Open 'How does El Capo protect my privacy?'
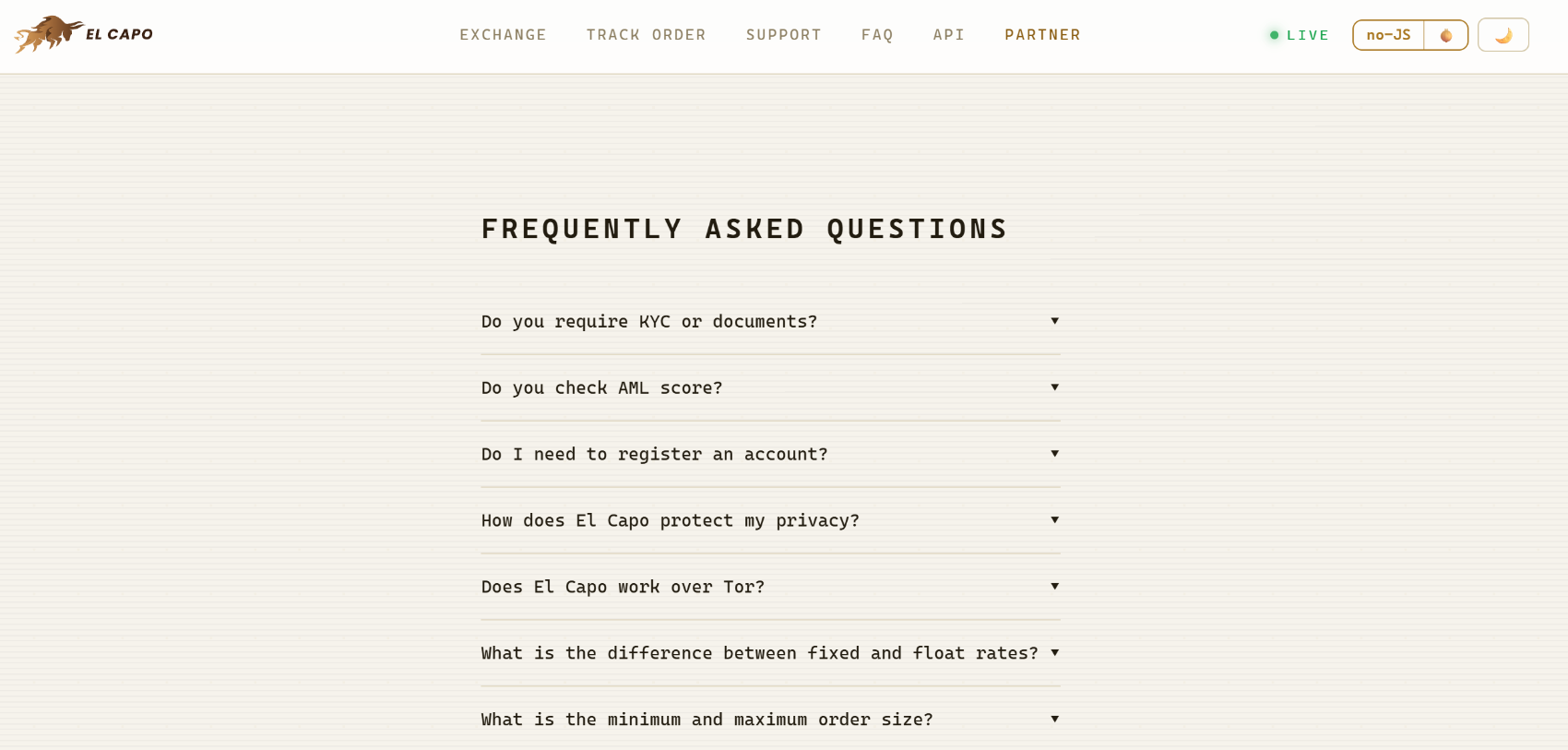Viewport: 1568px width, 750px height. pos(770,520)
